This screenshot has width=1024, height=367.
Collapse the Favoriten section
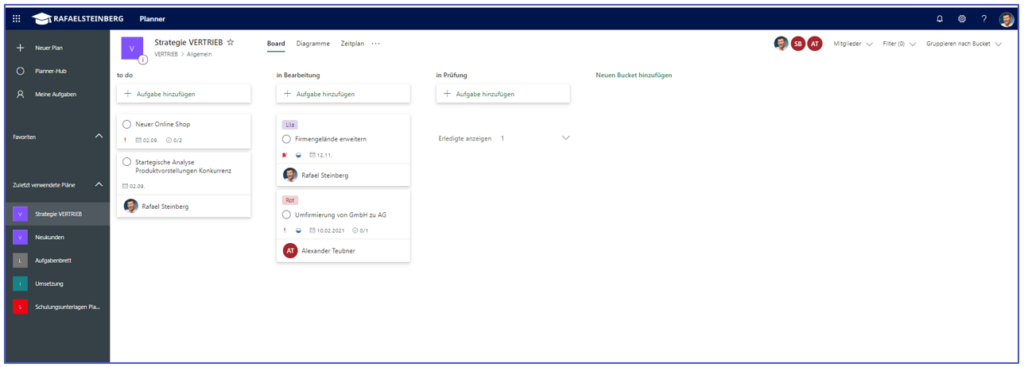click(x=99, y=136)
